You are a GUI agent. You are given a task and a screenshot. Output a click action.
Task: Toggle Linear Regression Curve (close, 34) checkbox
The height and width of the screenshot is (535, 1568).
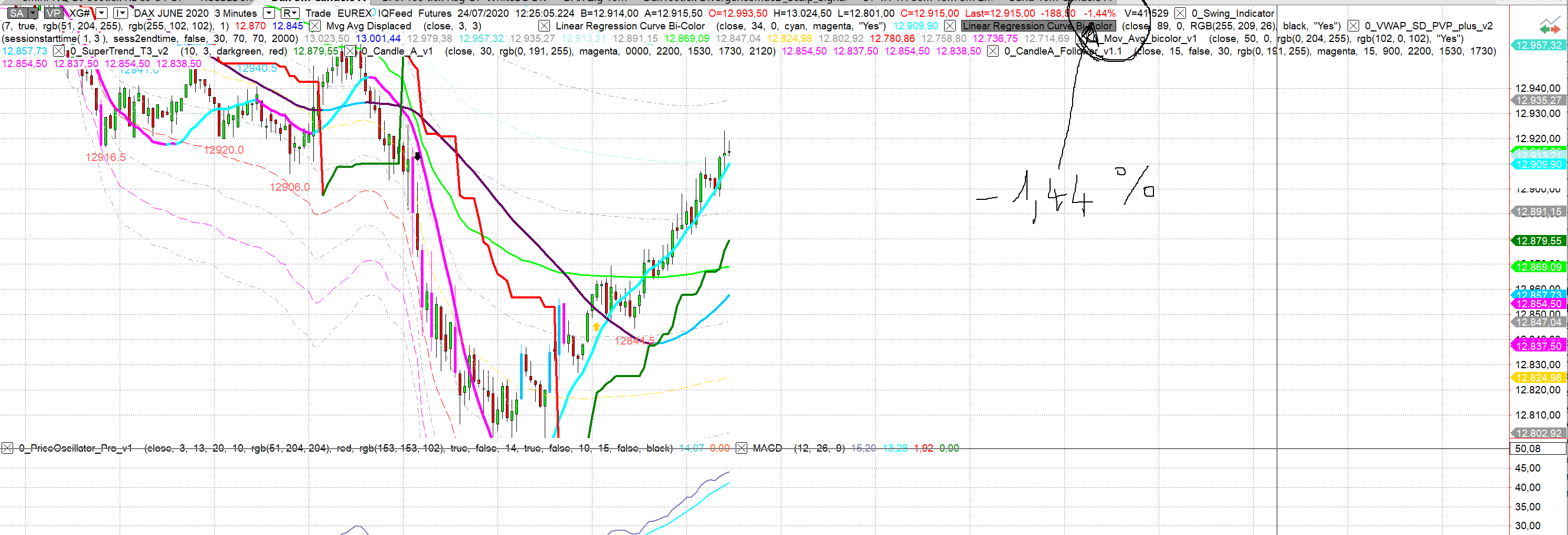544,26
